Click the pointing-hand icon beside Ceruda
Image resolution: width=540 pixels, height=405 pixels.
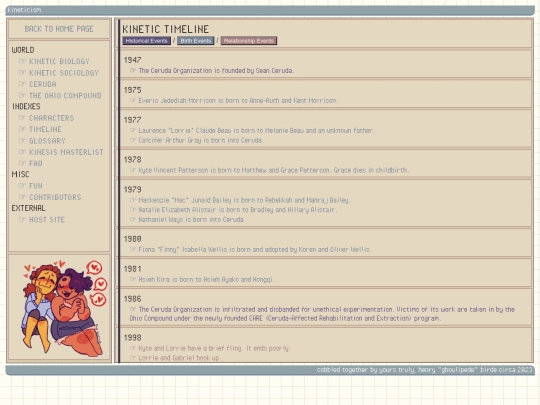point(22,84)
